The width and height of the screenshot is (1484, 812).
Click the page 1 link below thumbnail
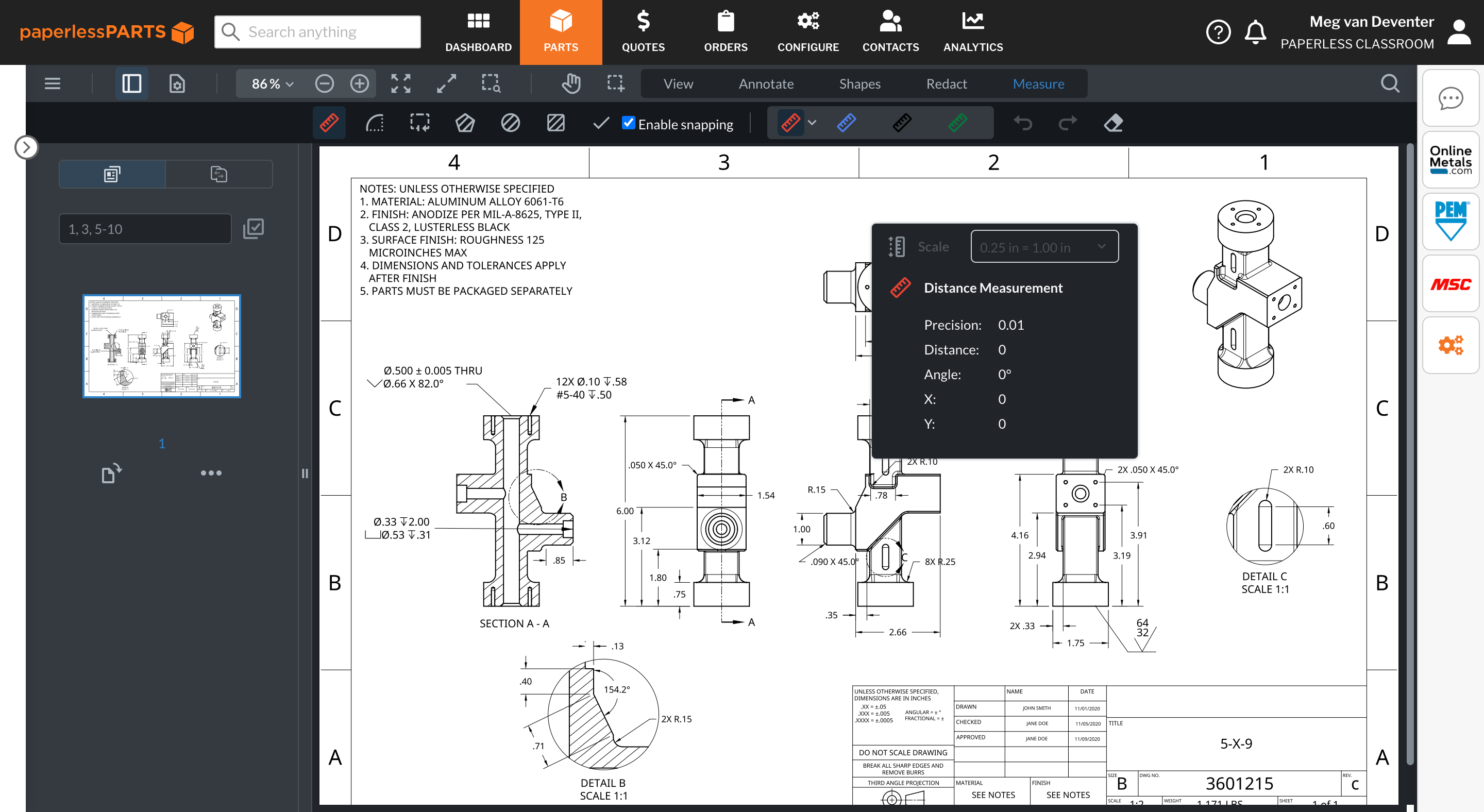click(x=162, y=444)
